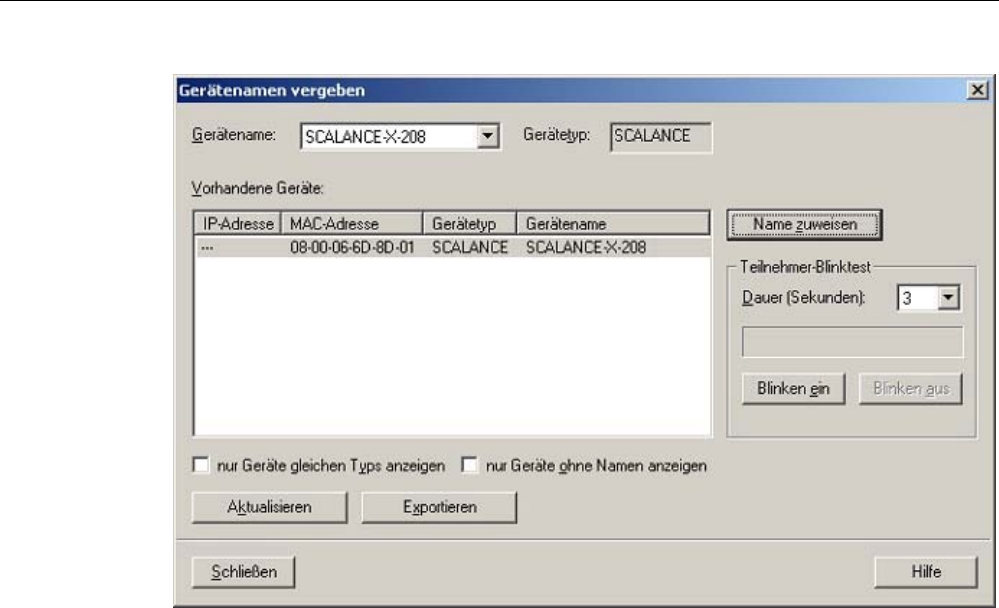Close dialog via Schließen button

click(243, 572)
